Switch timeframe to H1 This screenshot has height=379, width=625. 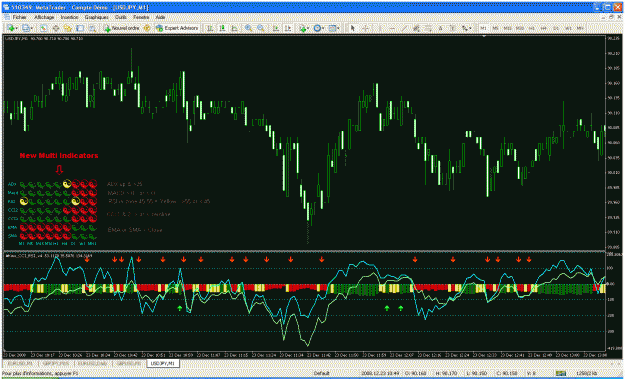point(532,28)
